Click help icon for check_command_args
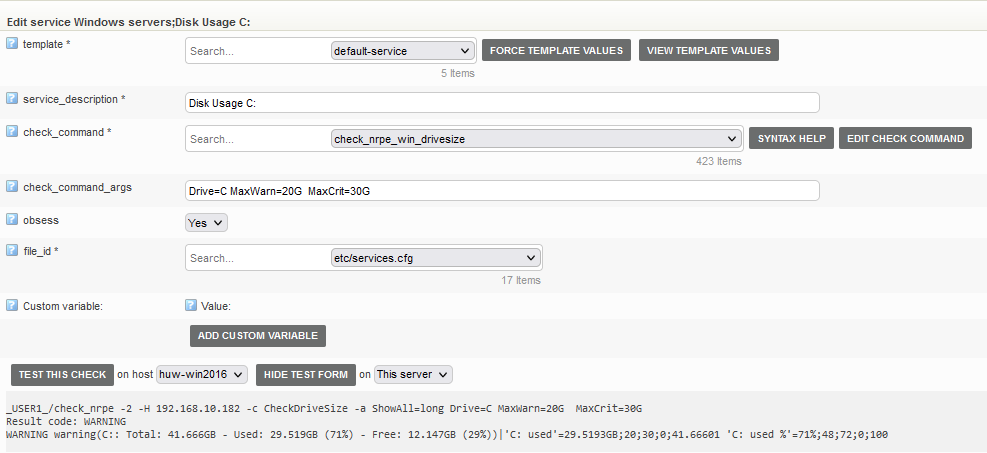The image size is (987, 453). pos(12,187)
